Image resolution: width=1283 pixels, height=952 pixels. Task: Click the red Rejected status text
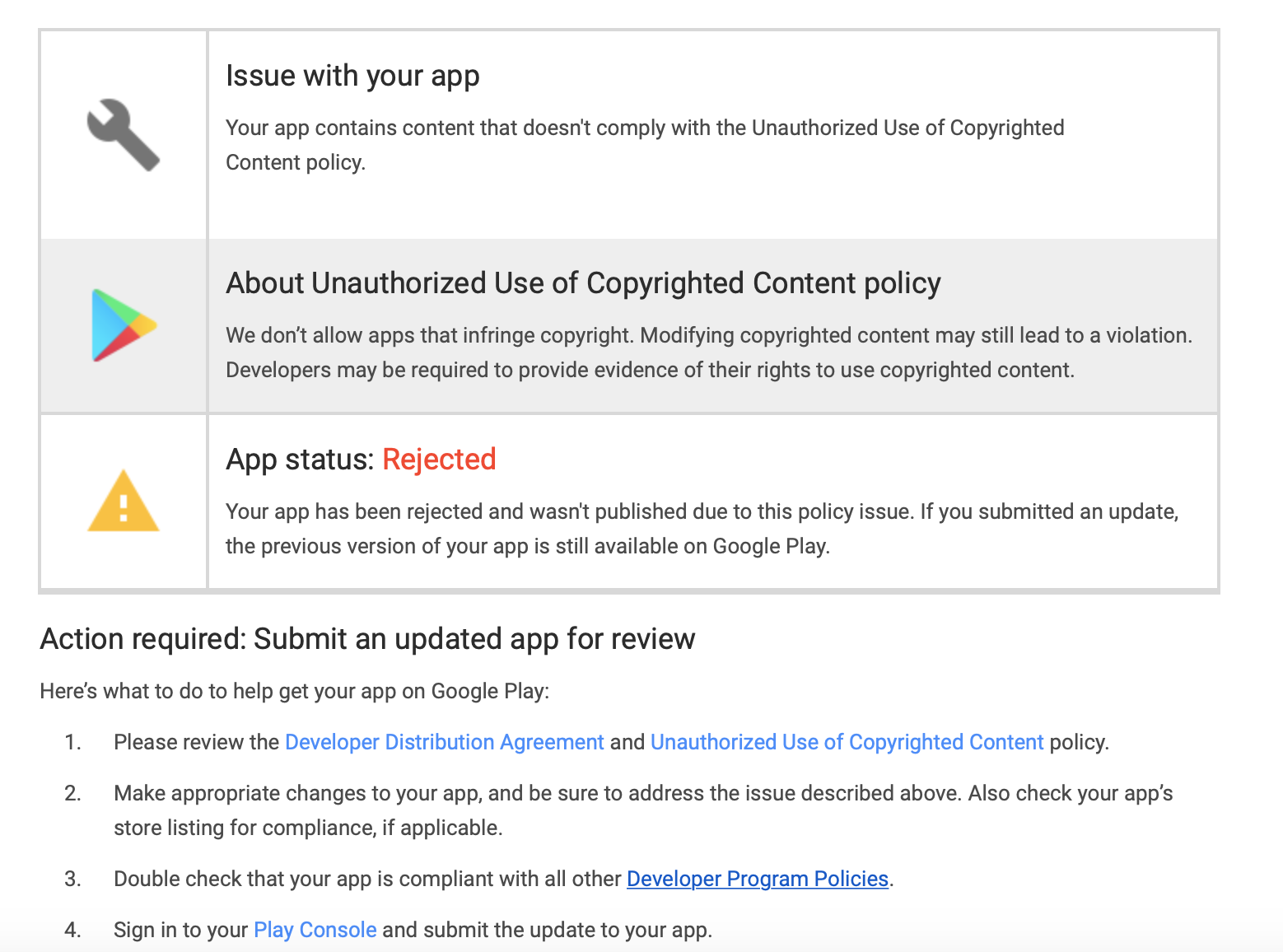coord(439,460)
